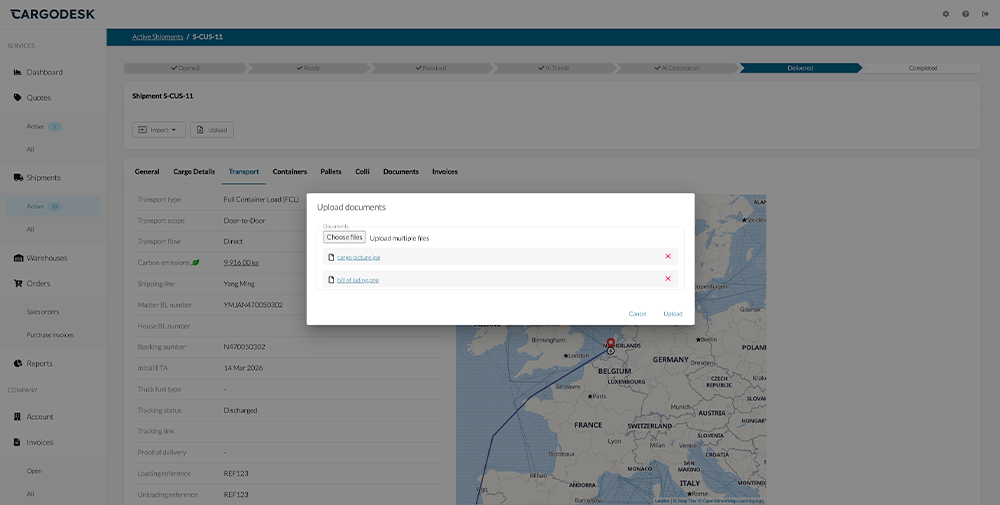Screen dimensions: 1000x505
Task: Open settings via the gear icon
Action: pos(946,14)
